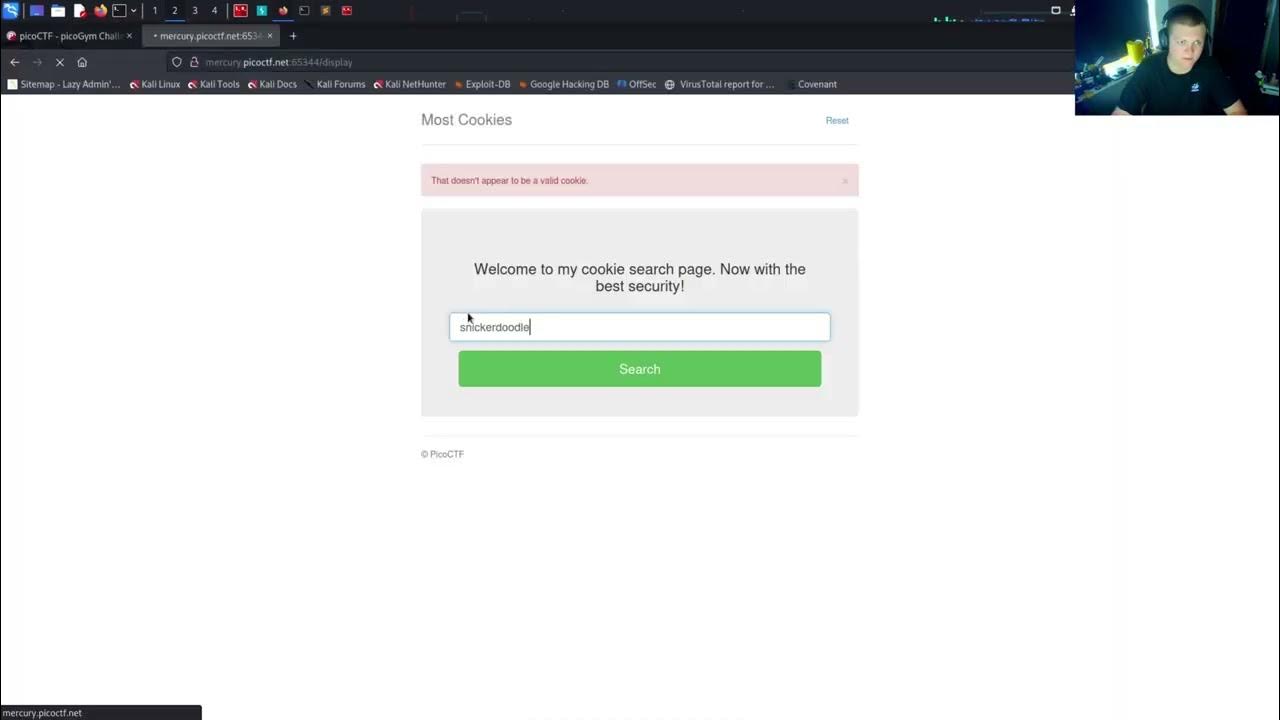The width and height of the screenshot is (1280, 720).
Task: Click the green Search button
Action: click(640, 369)
